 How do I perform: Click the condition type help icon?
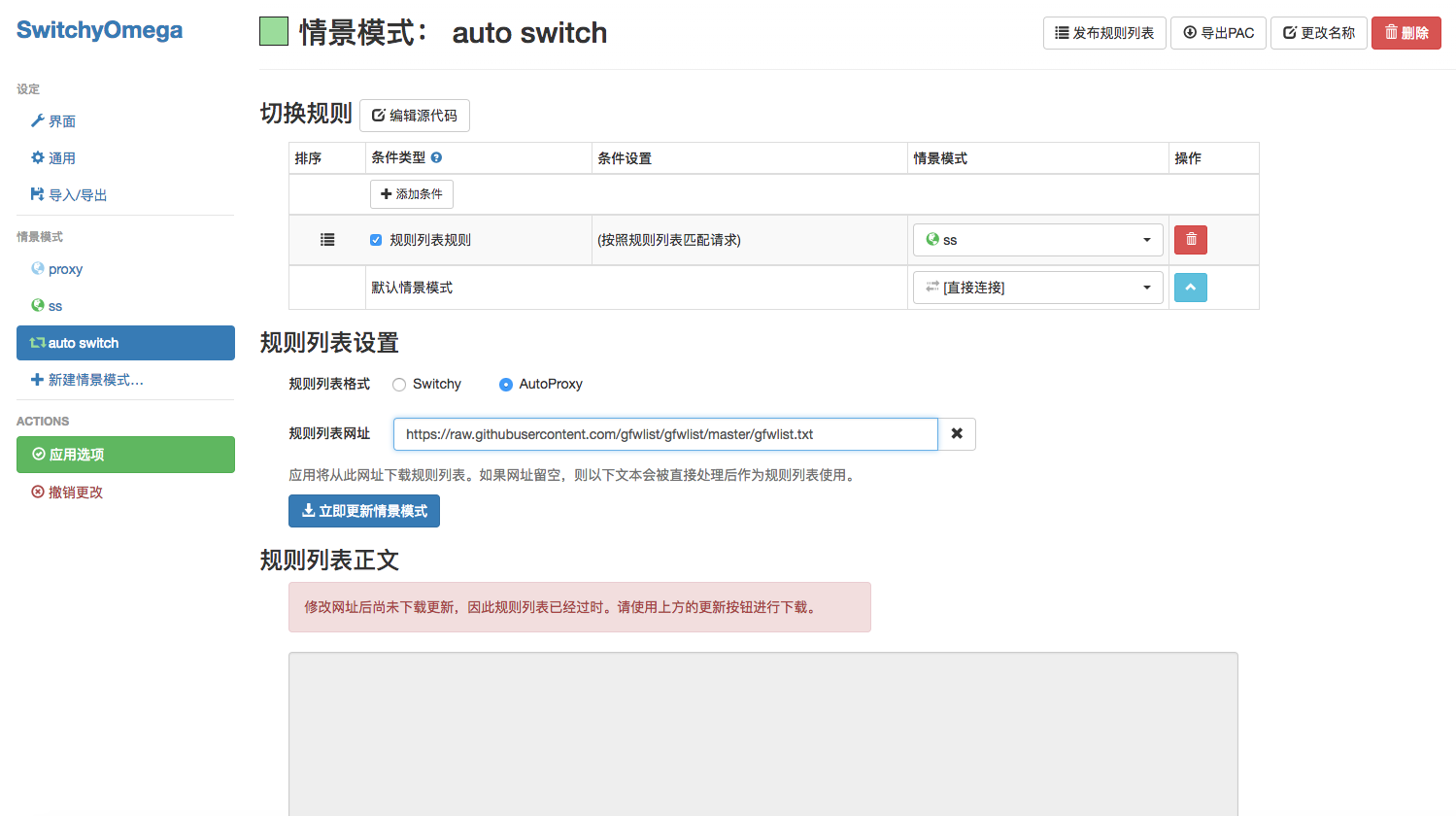click(437, 157)
